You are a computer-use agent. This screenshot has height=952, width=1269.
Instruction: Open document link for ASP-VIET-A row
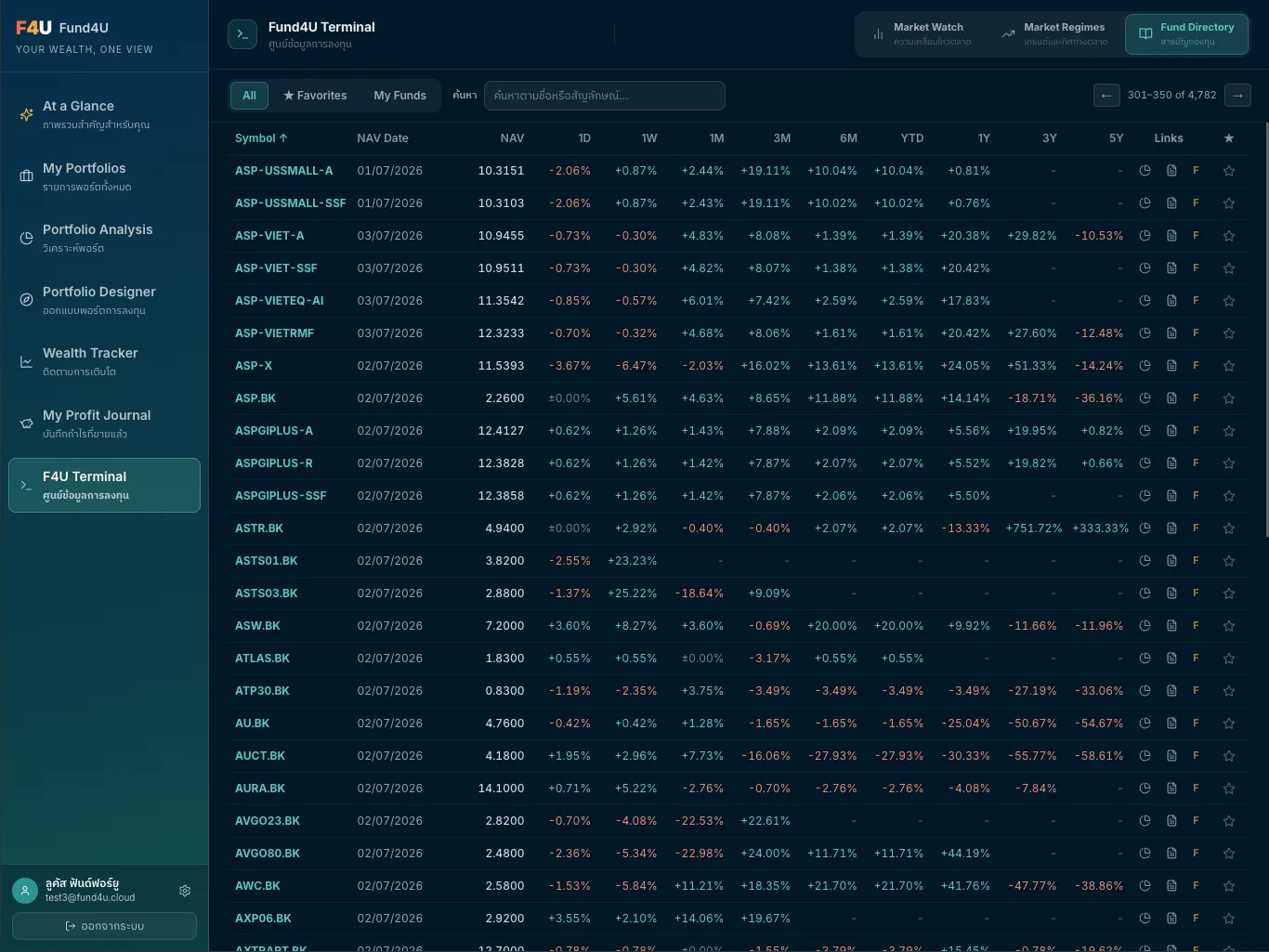point(1171,236)
